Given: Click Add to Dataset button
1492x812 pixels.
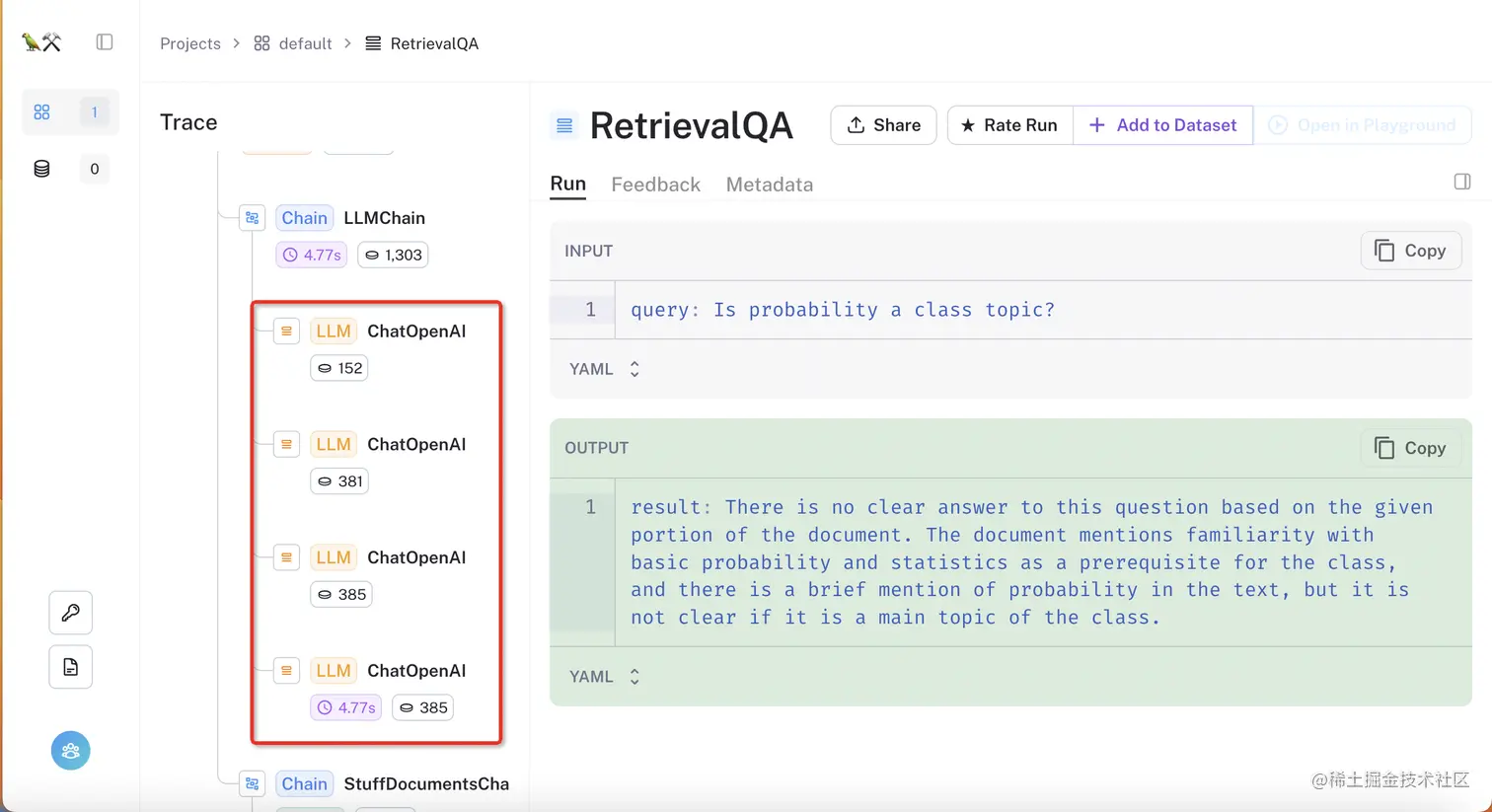Looking at the screenshot, I should pos(1163,125).
